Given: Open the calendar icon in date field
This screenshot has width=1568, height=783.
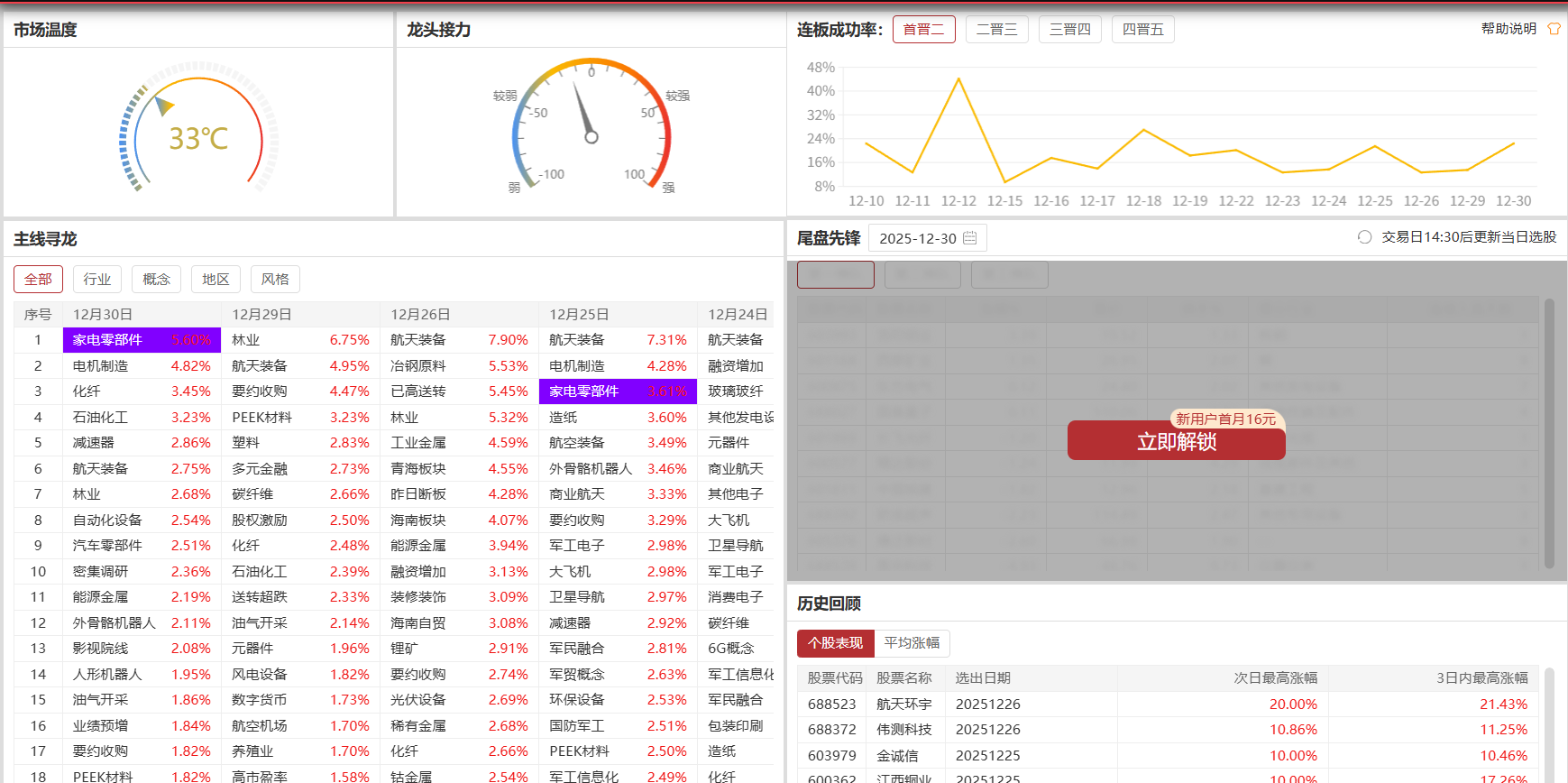Looking at the screenshot, I should [970, 238].
